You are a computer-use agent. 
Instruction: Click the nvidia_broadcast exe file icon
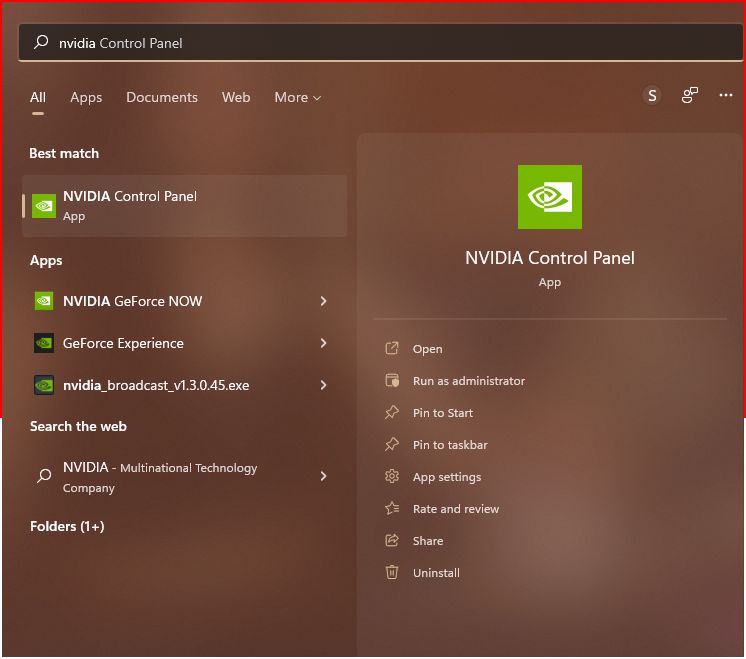coord(44,385)
